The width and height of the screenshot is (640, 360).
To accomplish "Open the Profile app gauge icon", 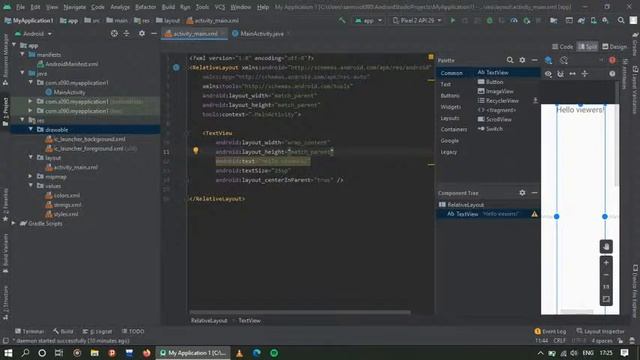I will point(514,20).
